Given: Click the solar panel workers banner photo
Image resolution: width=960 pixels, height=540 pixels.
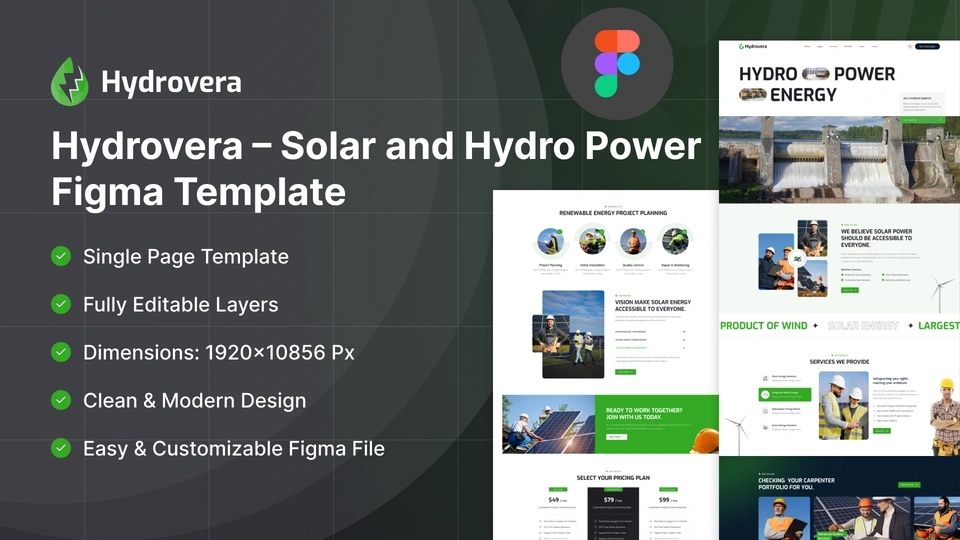Looking at the screenshot, I should (549, 424).
